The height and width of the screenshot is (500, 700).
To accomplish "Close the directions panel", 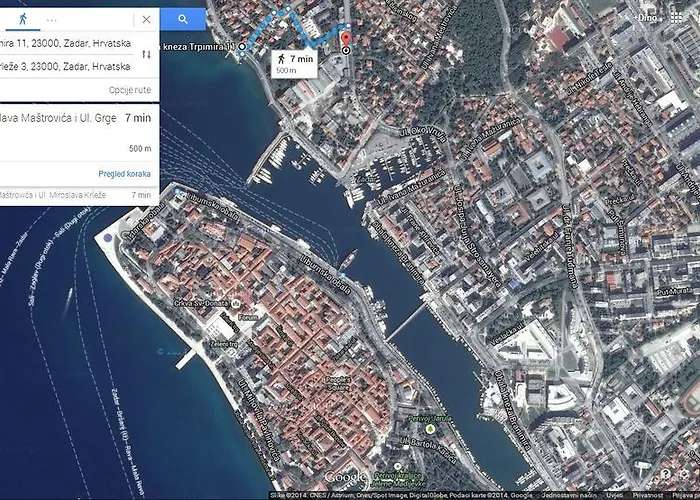I will point(146,19).
